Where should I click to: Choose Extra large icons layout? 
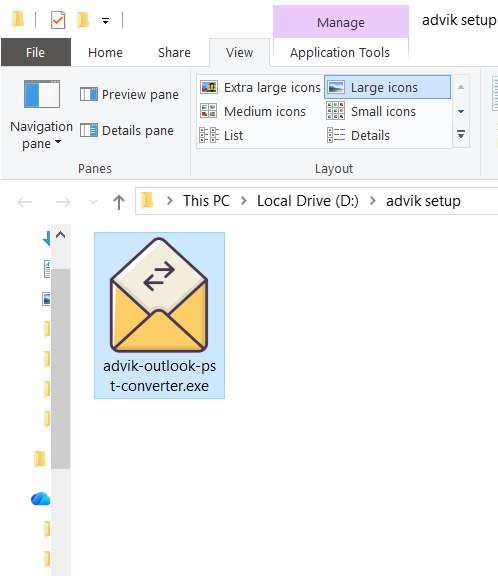pyautogui.click(x=260, y=87)
